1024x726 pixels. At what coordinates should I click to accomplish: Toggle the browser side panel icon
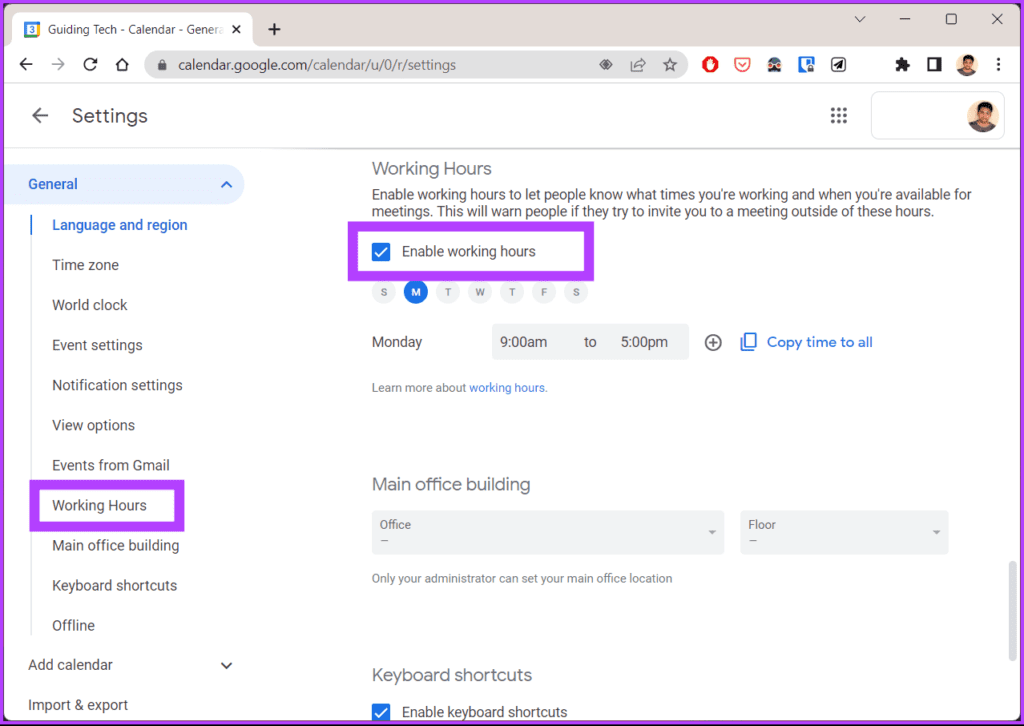[934, 65]
